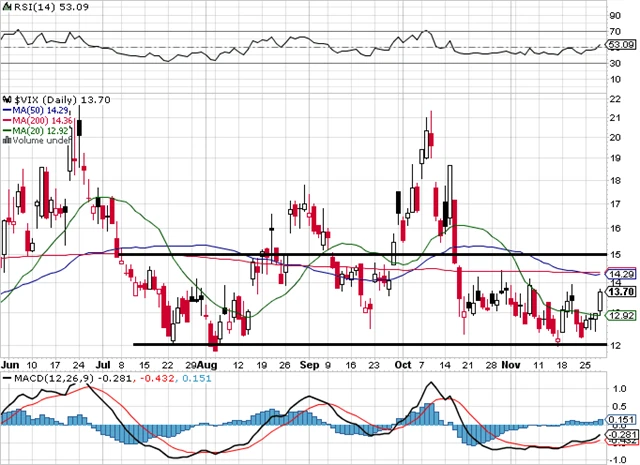Click the blue 14.29 price tag on right axis
Image resolution: width=640 pixels, height=465 pixels.
pyautogui.click(x=622, y=274)
